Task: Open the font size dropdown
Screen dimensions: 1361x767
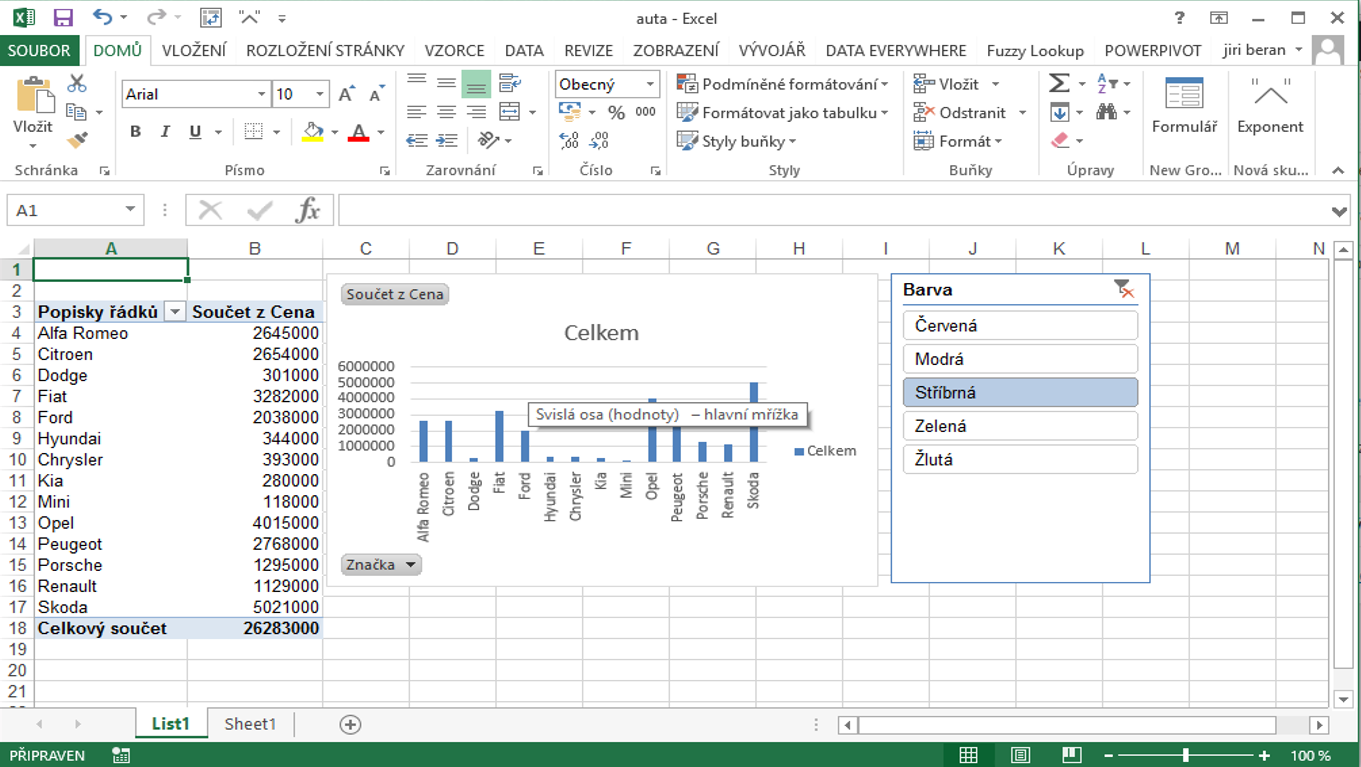Action: 320,94
